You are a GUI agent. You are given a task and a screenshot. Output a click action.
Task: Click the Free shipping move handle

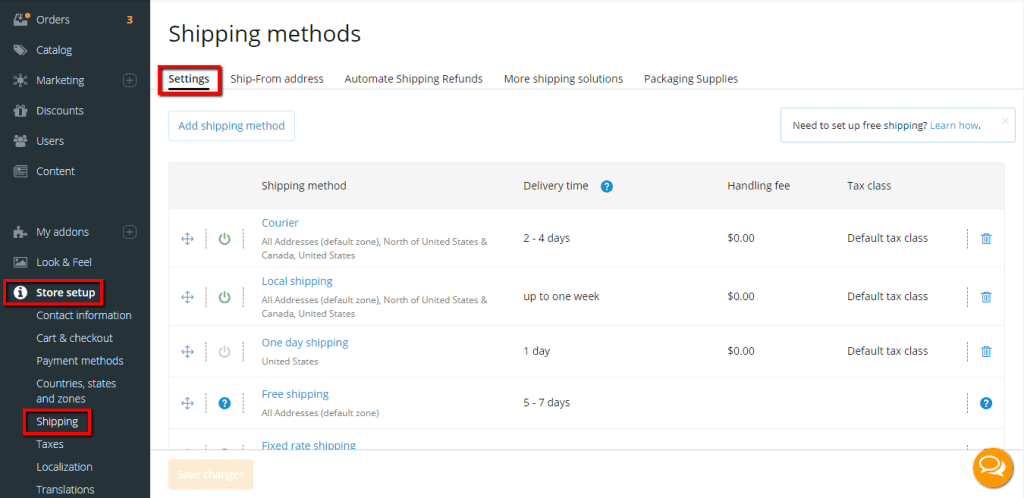(x=187, y=403)
